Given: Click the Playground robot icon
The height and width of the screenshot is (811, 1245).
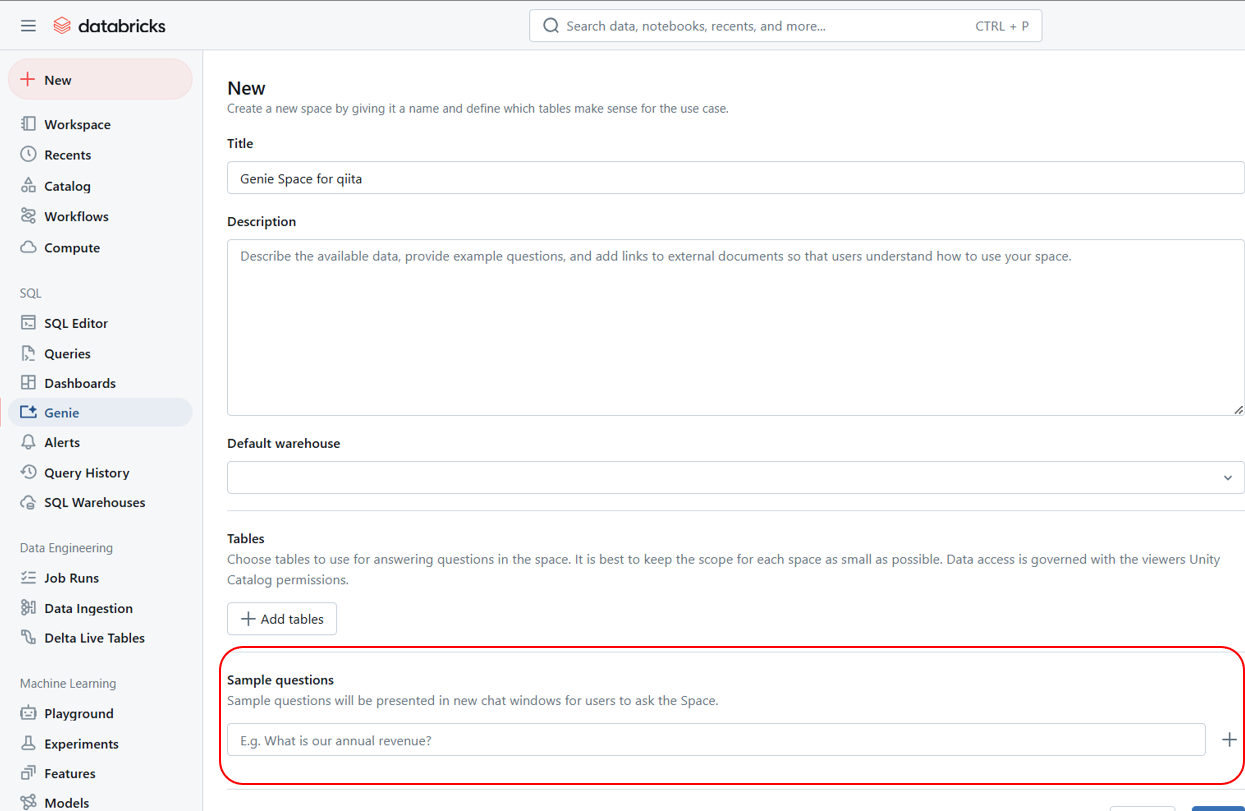Looking at the screenshot, I should coord(28,713).
